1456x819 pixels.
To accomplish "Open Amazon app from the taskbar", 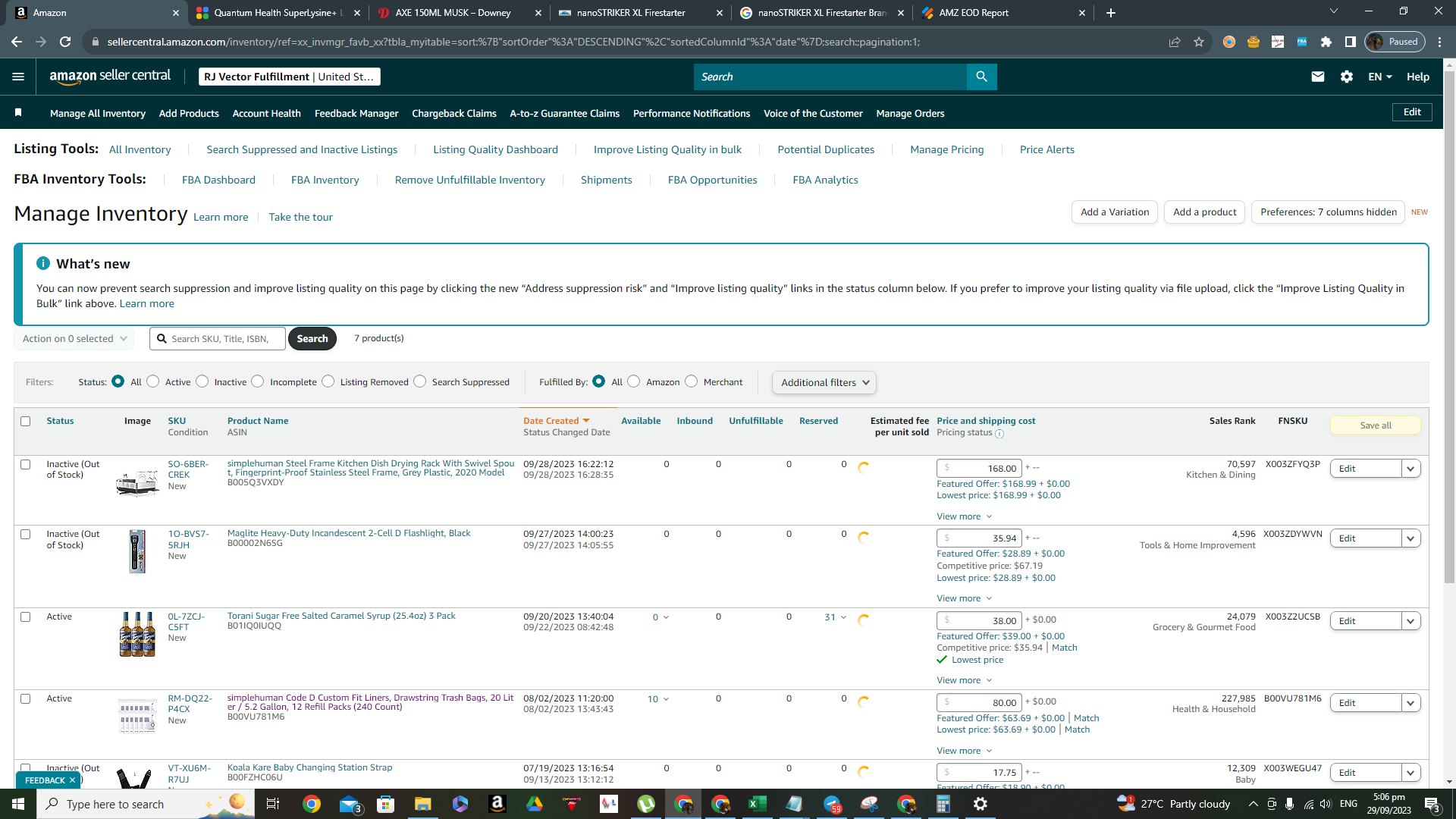I will click(497, 804).
